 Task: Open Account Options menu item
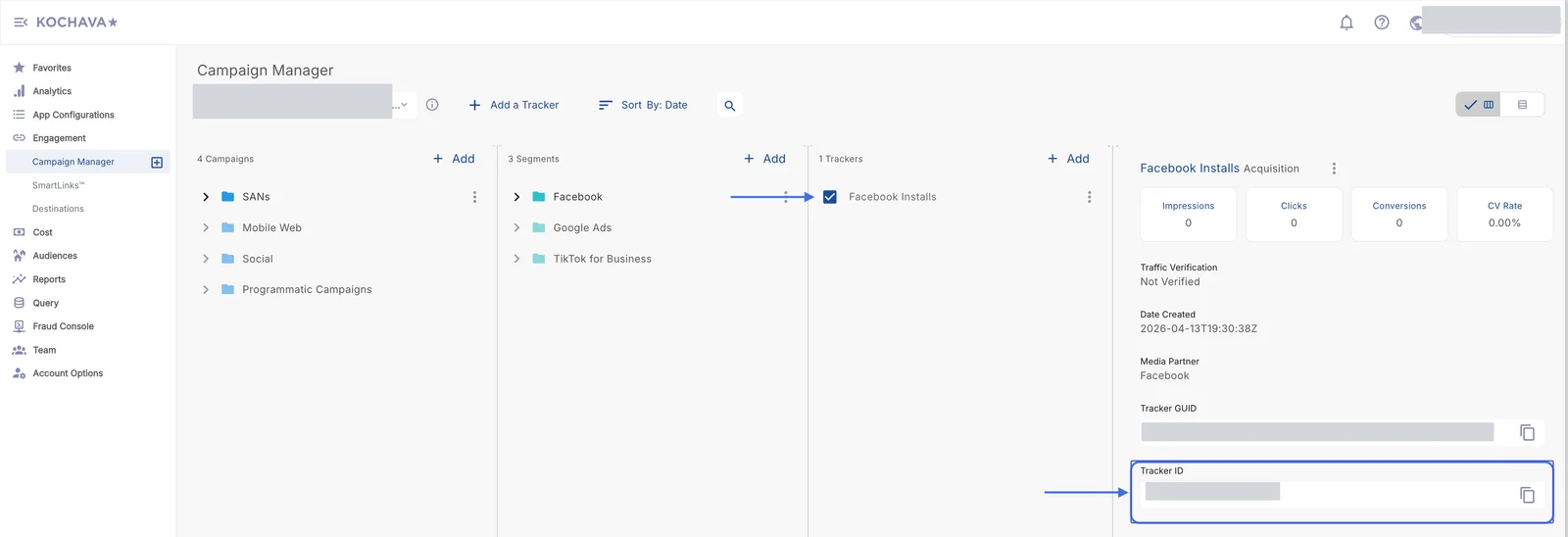tap(68, 373)
